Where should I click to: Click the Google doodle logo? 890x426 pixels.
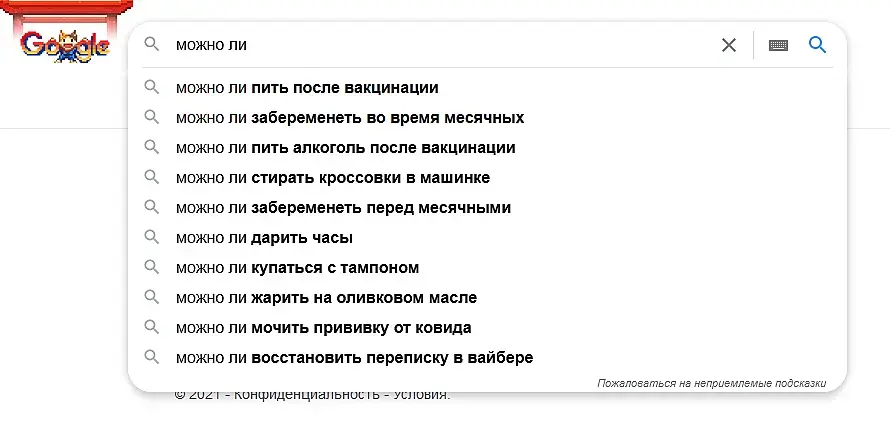(x=64, y=45)
